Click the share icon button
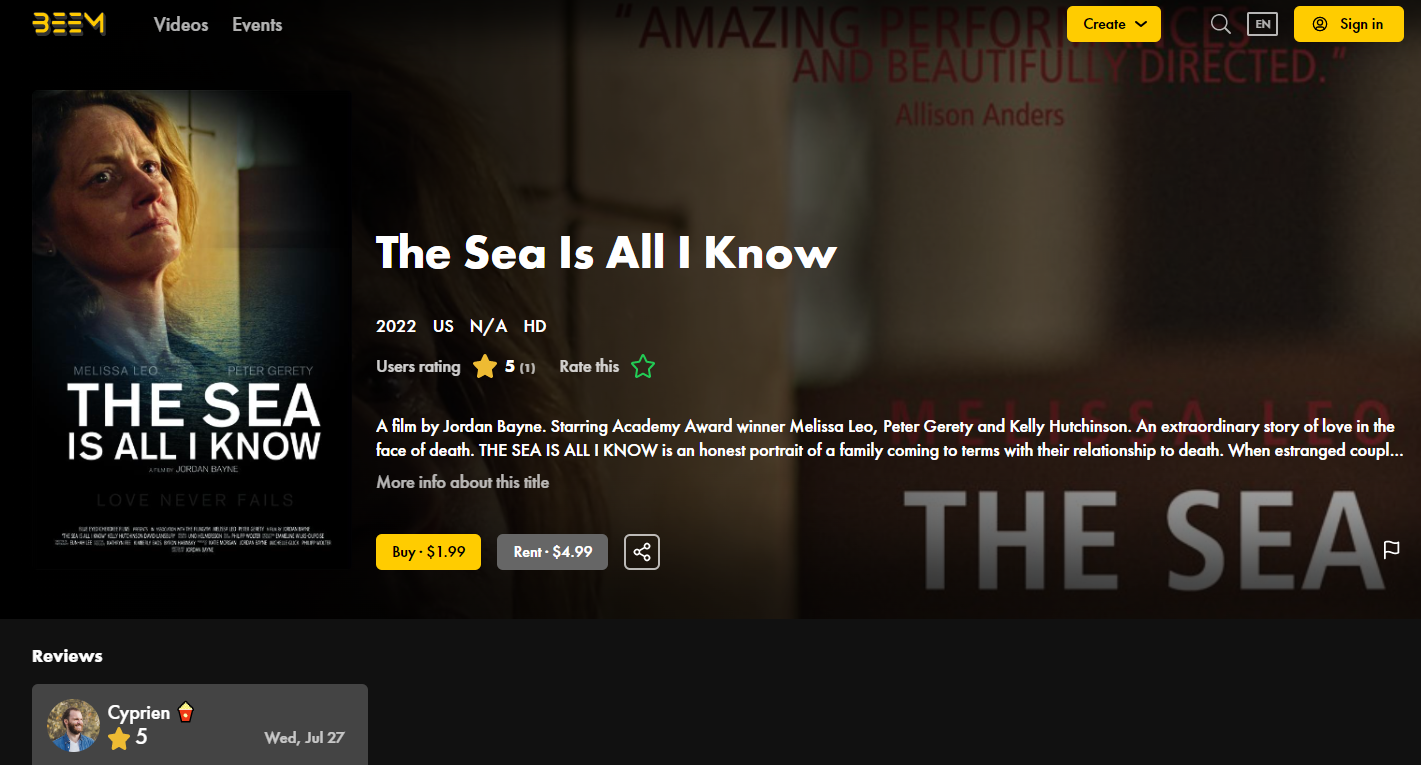Viewport: 1421px width, 765px height. (x=642, y=552)
